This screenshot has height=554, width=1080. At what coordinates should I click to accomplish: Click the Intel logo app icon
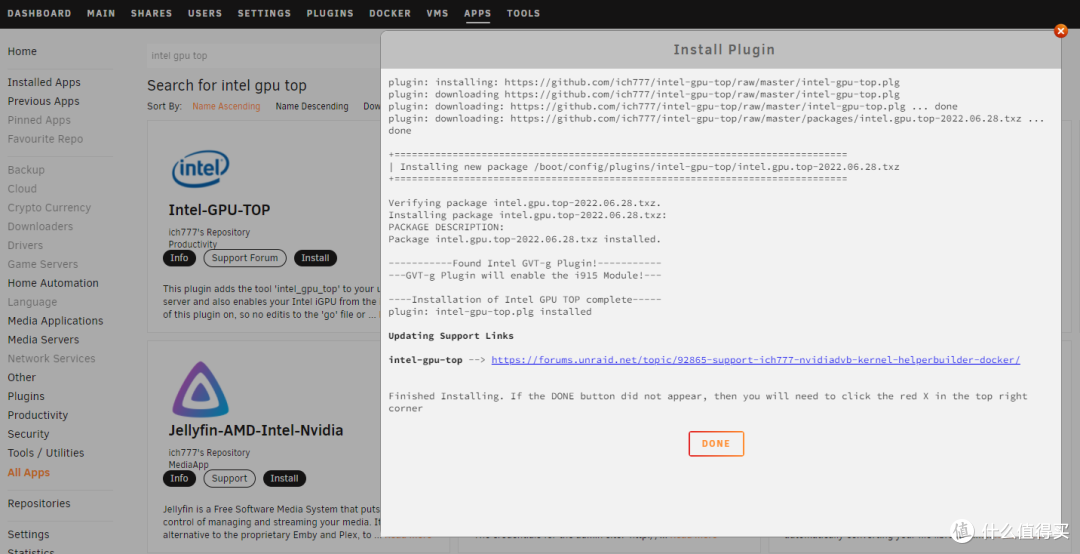click(200, 170)
